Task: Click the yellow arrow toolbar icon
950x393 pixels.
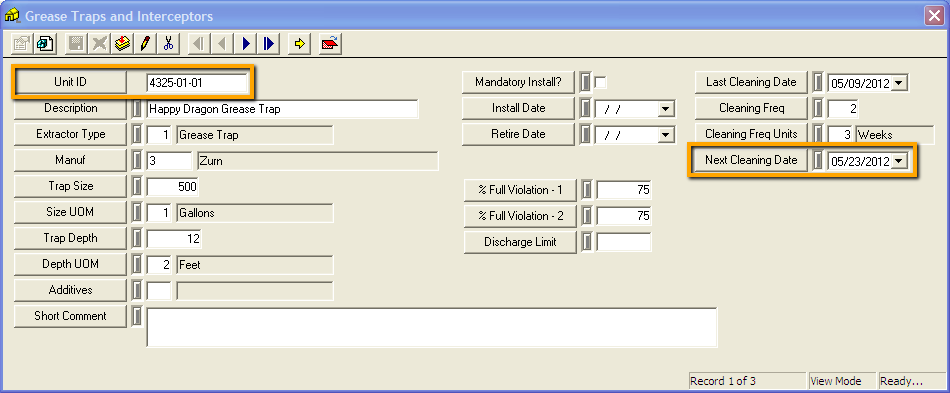Action: click(299, 44)
